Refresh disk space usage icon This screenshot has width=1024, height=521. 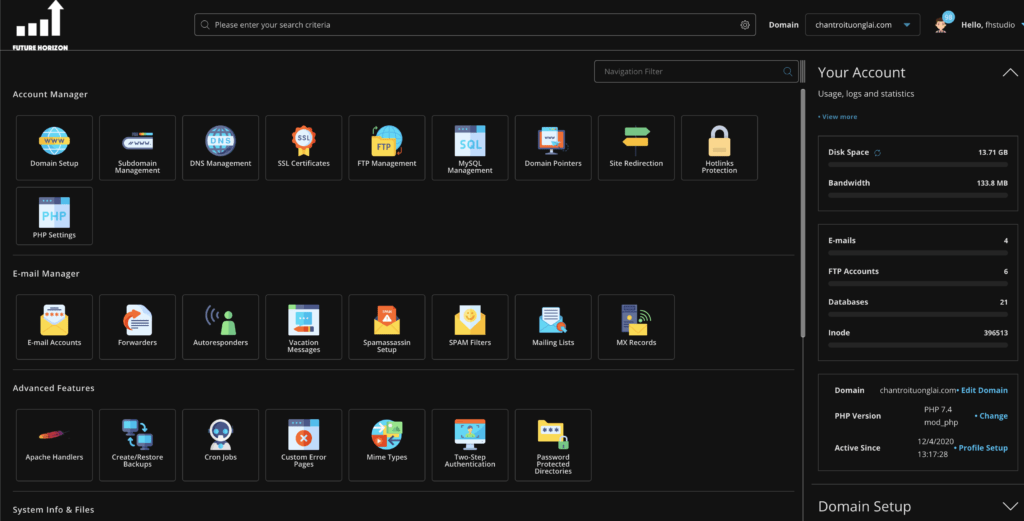[x=878, y=153]
